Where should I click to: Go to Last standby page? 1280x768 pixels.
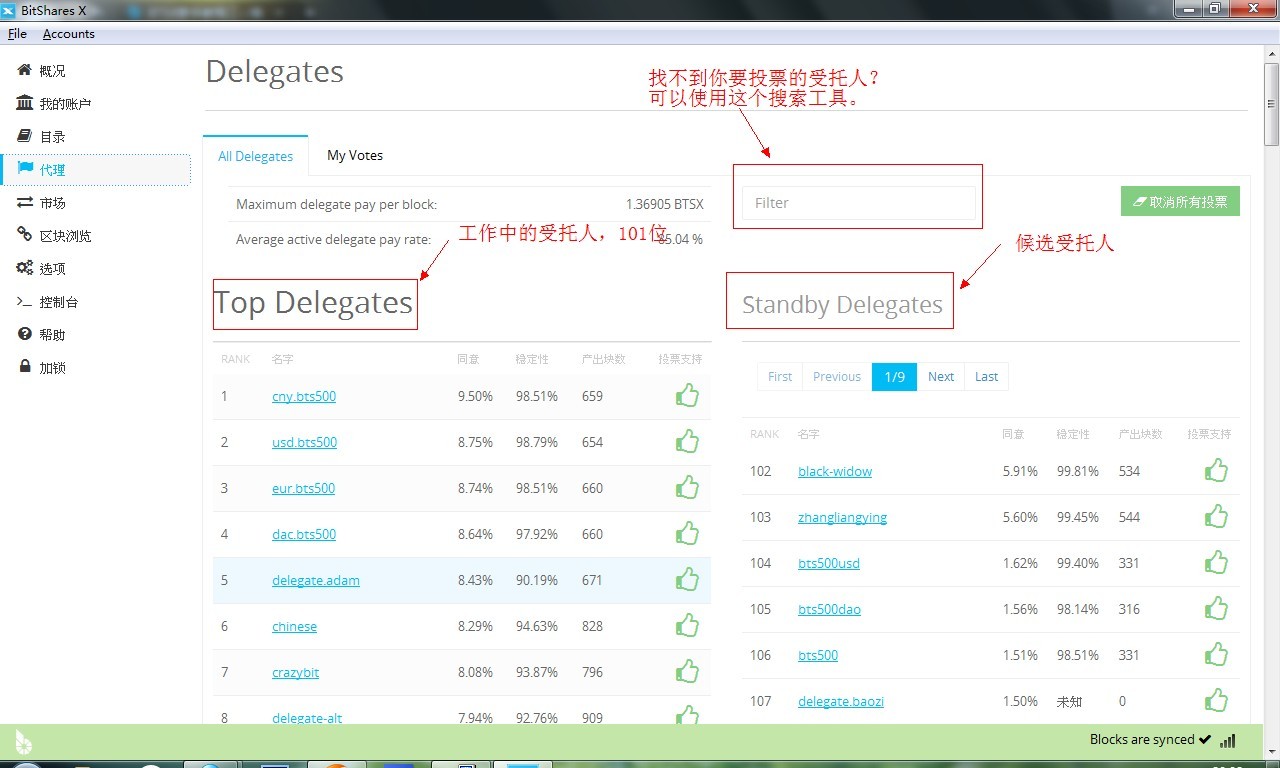(x=986, y=376)
